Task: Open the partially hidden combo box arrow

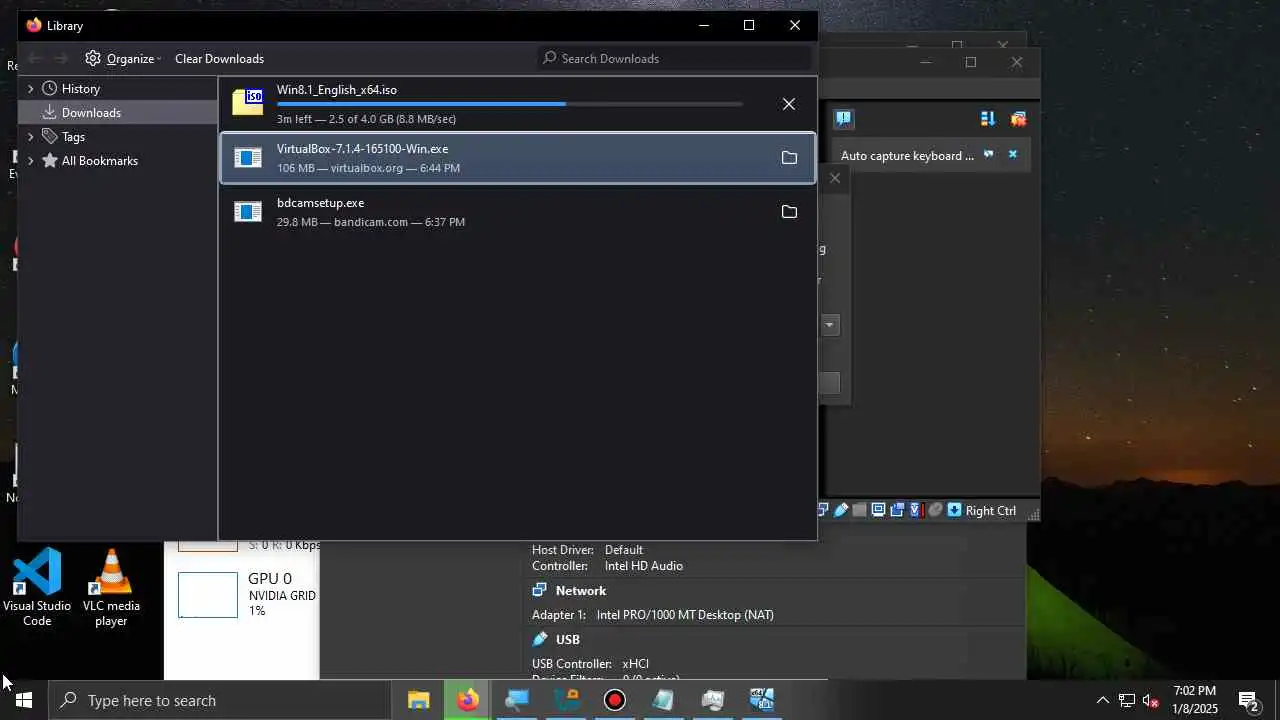Action: point(829,325)
